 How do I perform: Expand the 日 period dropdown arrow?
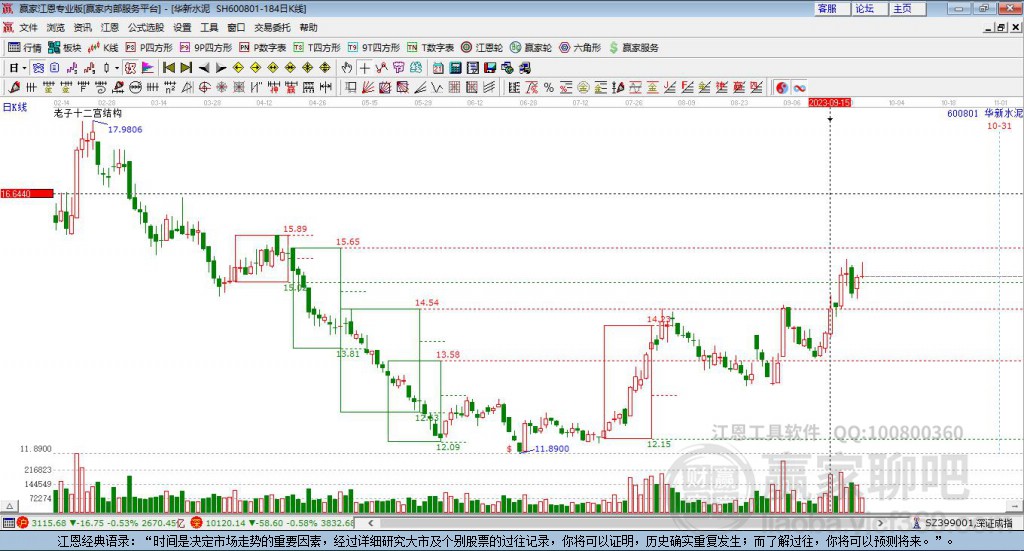coord(24,68)
